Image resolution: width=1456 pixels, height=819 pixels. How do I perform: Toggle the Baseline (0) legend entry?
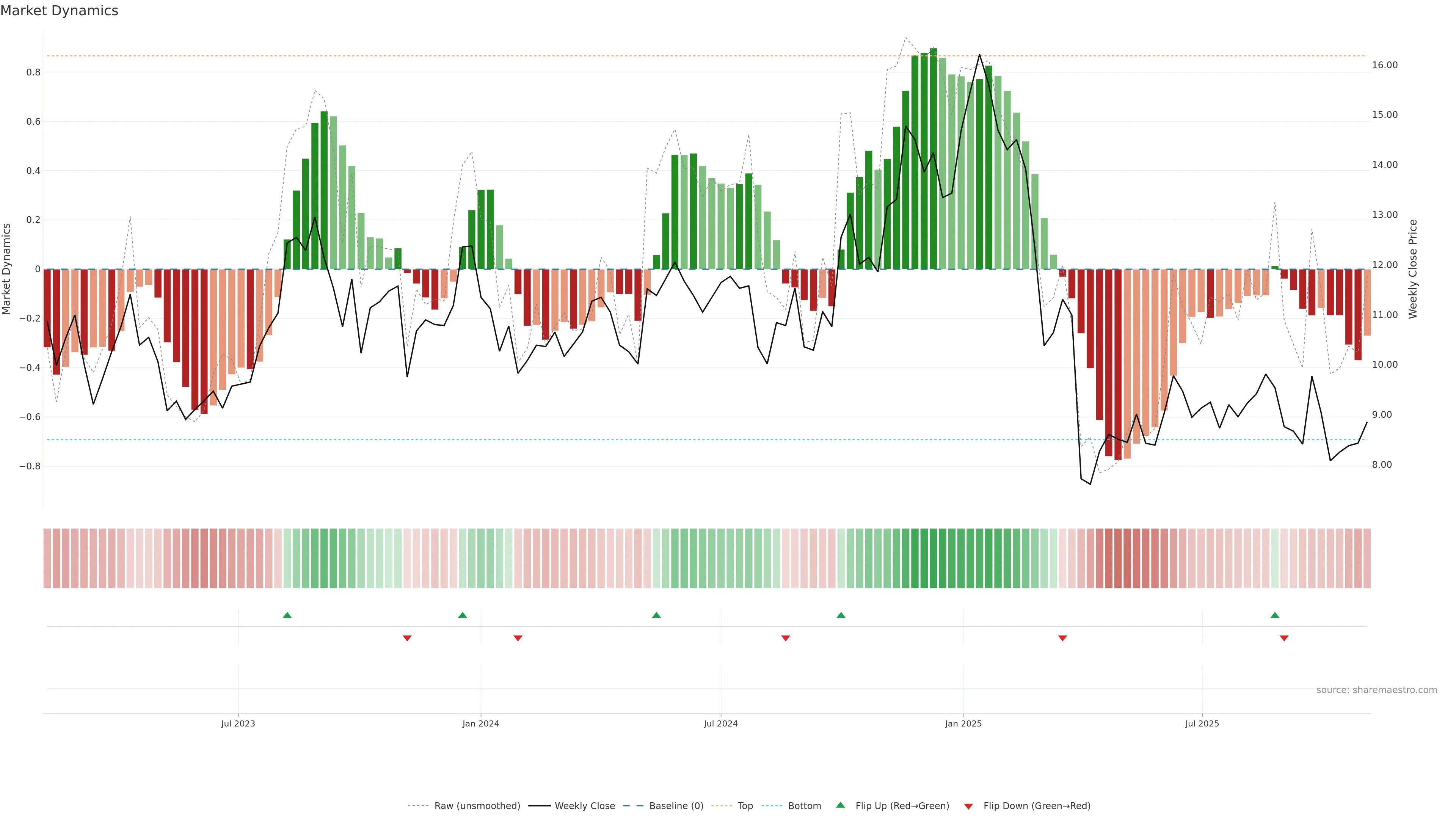pos(676,806)
